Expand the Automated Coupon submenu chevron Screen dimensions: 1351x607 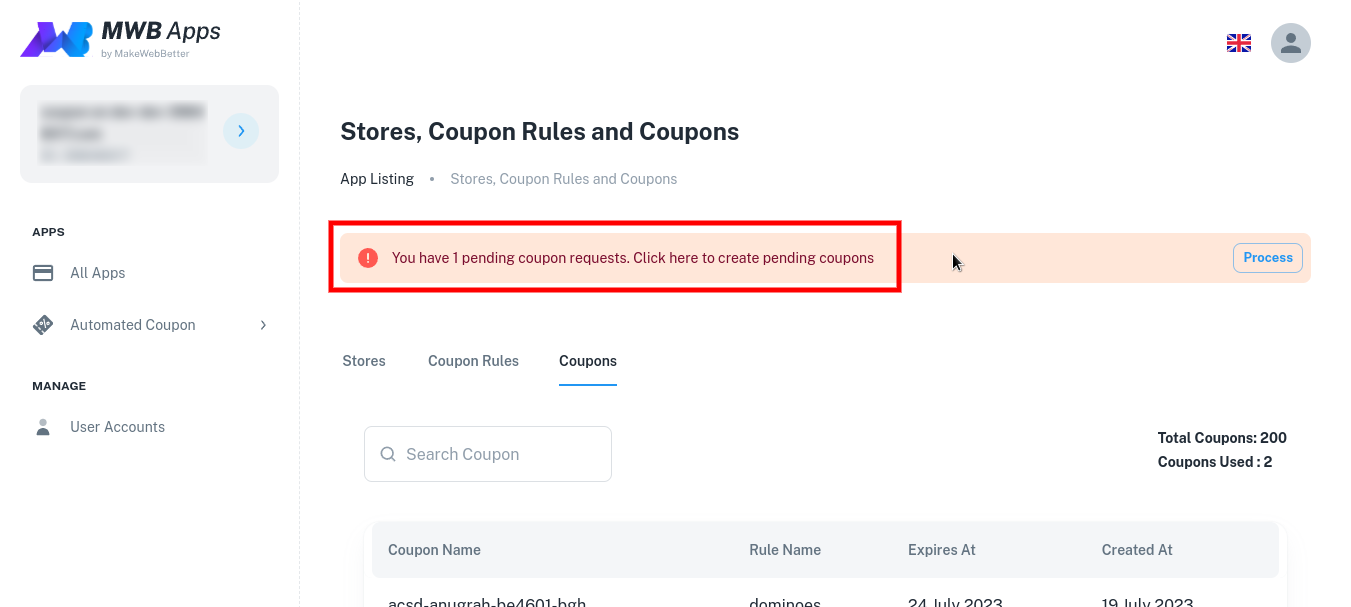263,325
